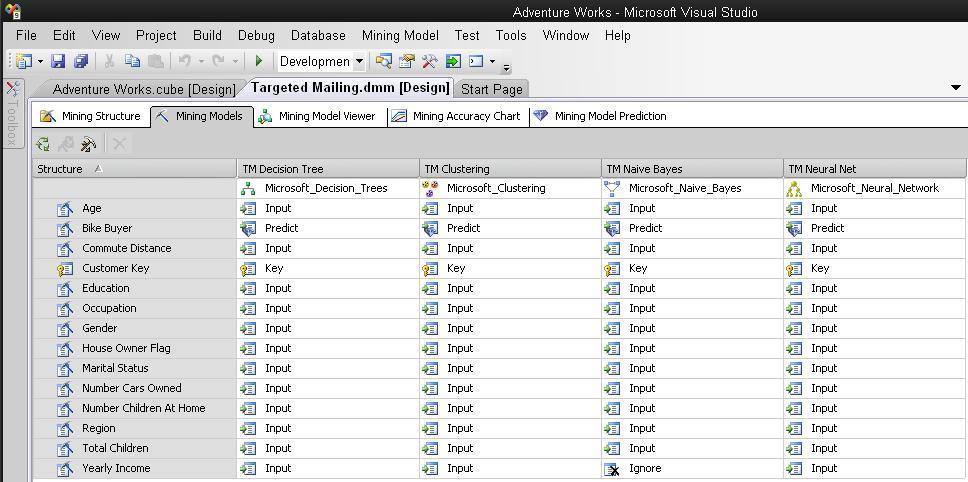Click Input for Education under TM Decision Tree
This screenshot has height=482, width=968.
[x=278, y=288]
